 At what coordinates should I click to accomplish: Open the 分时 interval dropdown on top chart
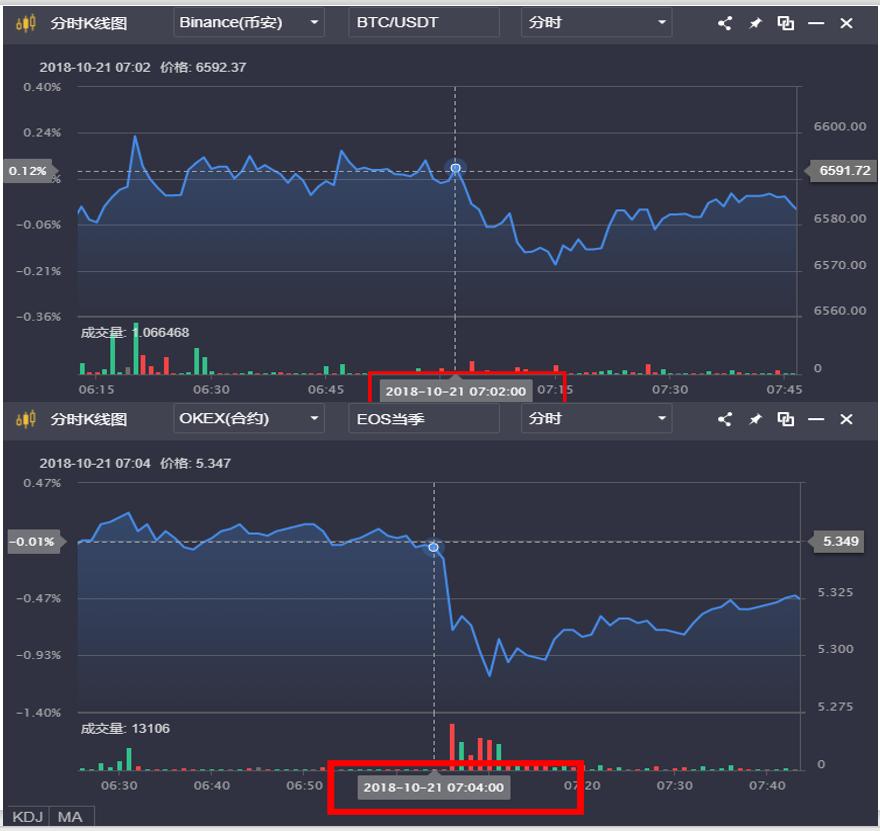pyautogui.click(x=595, y=21)
